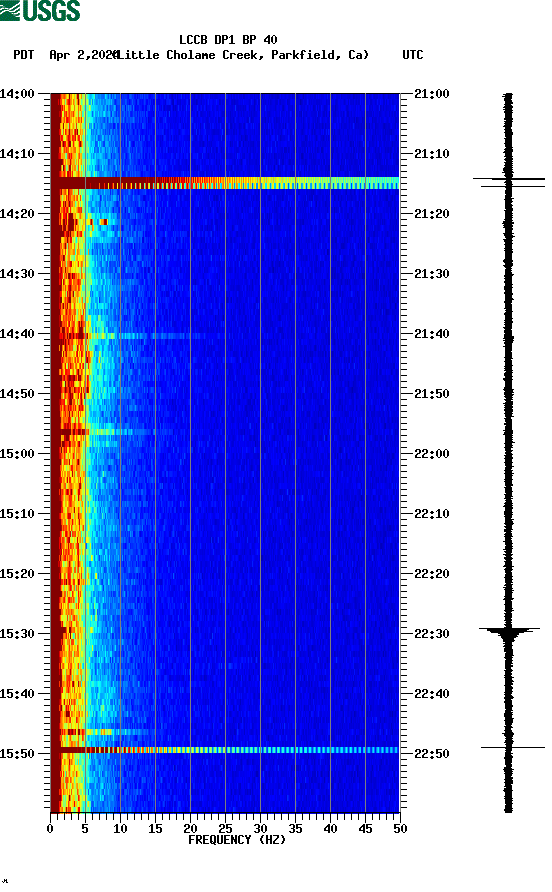Click the 15 Hz frequency tick label
The image size is (552, 892).
[x=155, y=829]
